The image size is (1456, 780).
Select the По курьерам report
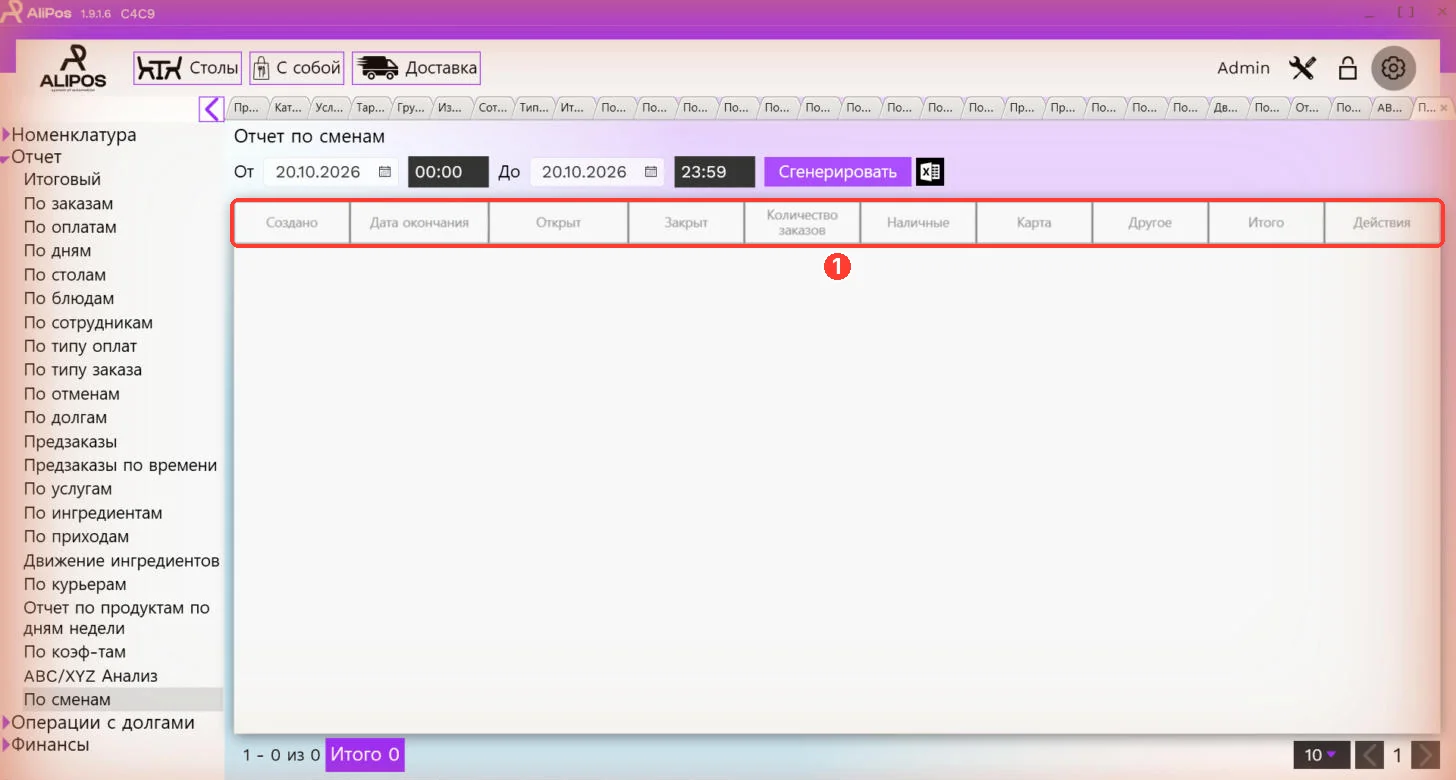click(x=75, y=585)
